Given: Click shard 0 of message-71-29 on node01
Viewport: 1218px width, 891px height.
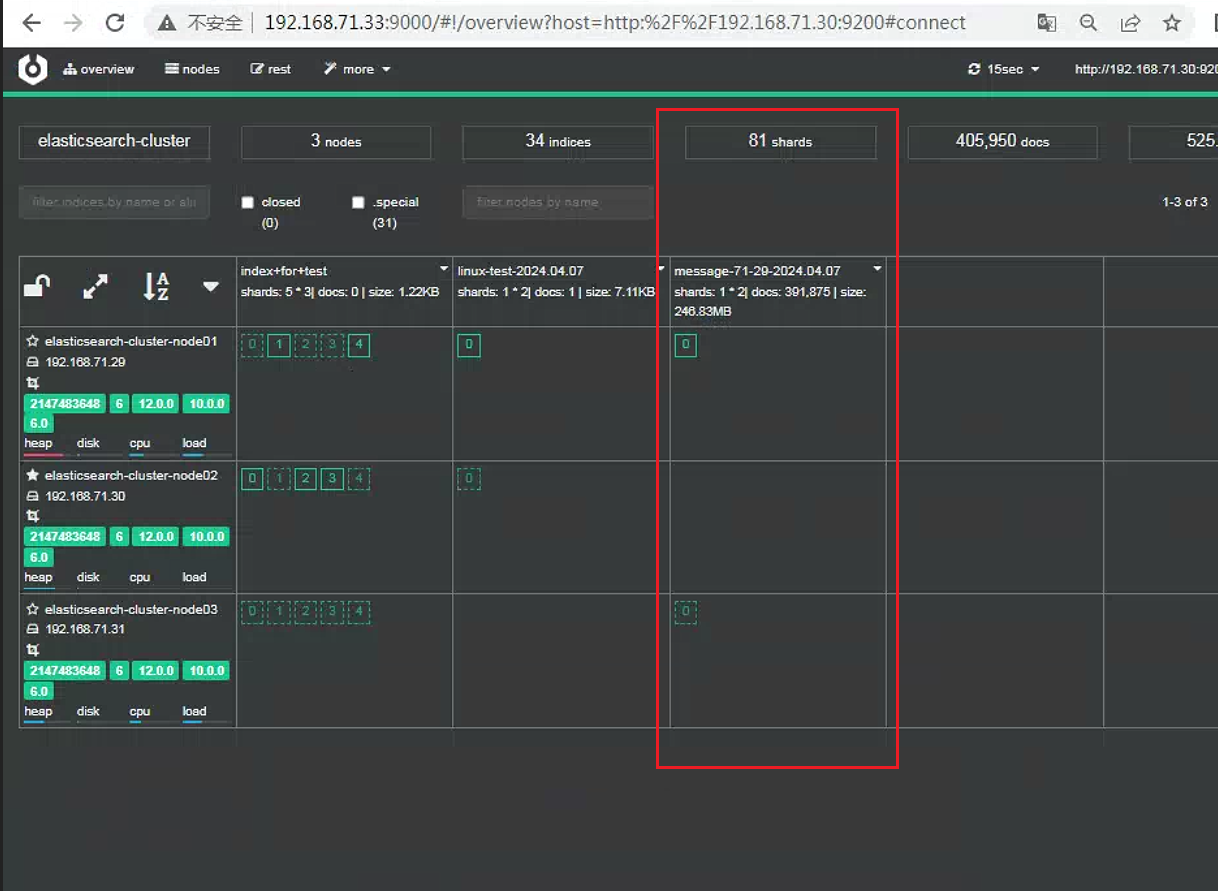Looking at the screenshot, I should (x=685, y=345).
